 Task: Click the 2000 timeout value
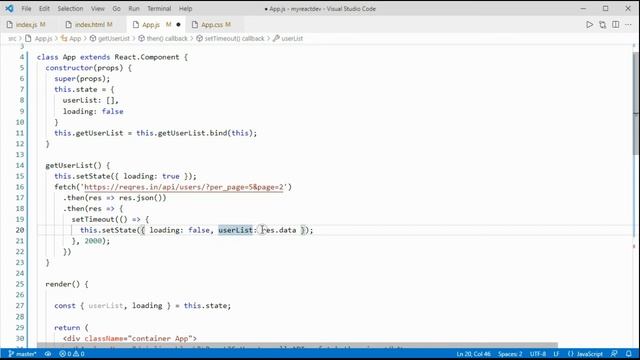tap(93, 241)
